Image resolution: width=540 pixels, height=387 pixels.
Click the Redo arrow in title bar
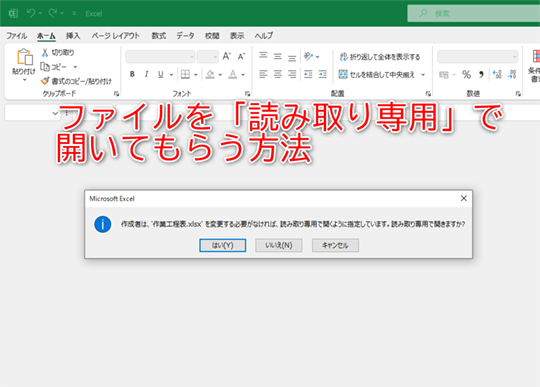53,13
